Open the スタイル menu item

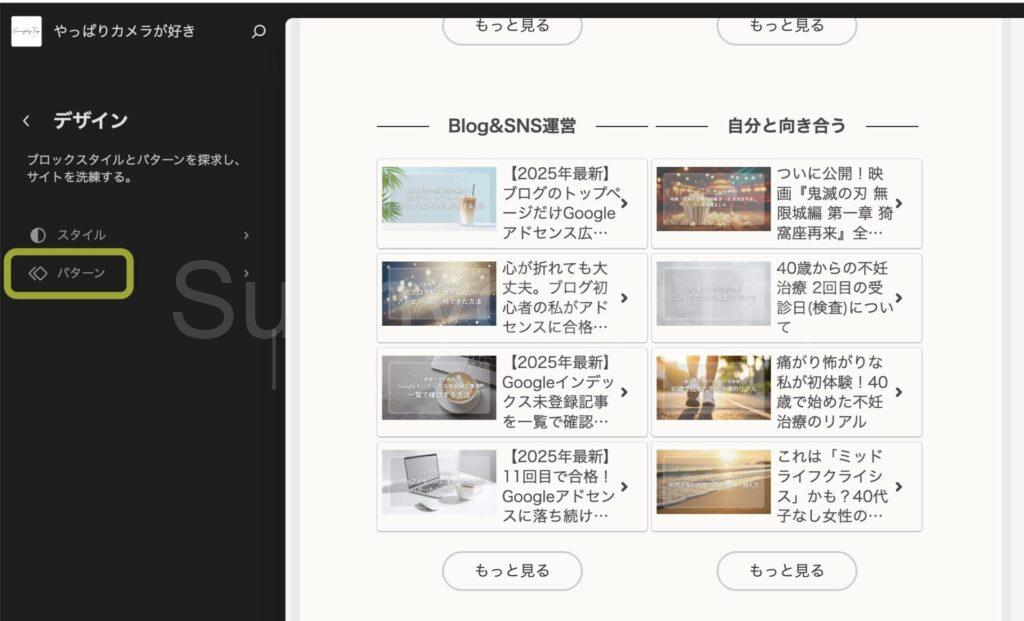[x=81, y=235]
